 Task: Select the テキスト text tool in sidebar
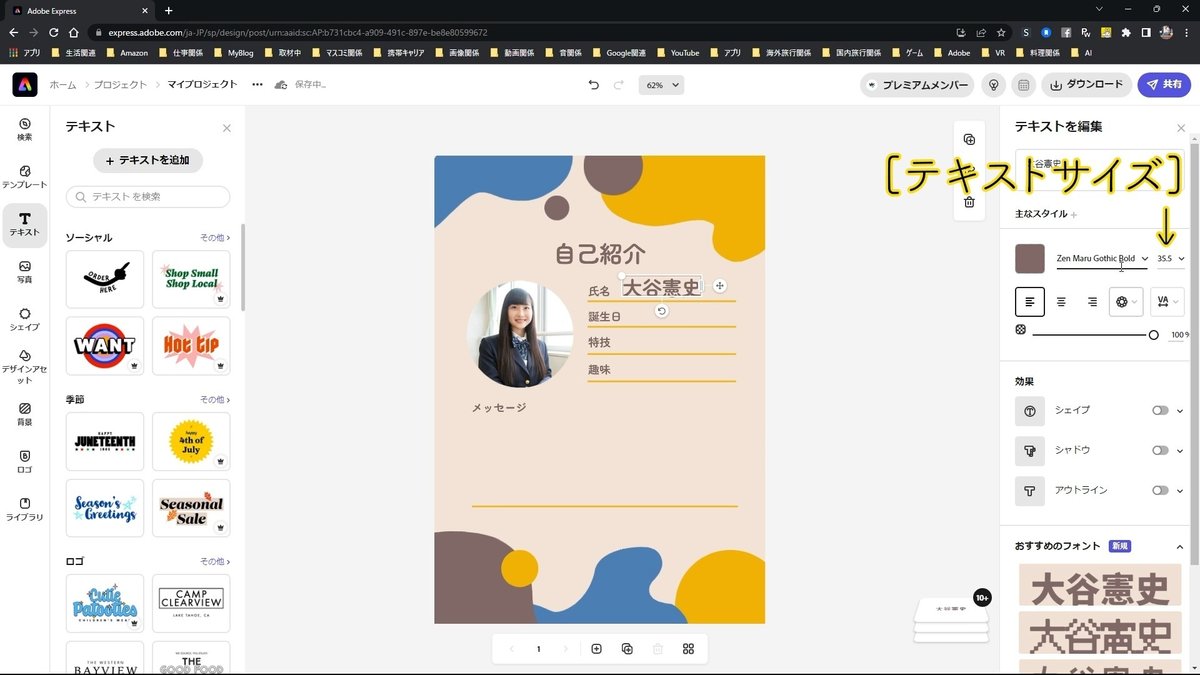(24, 224)
